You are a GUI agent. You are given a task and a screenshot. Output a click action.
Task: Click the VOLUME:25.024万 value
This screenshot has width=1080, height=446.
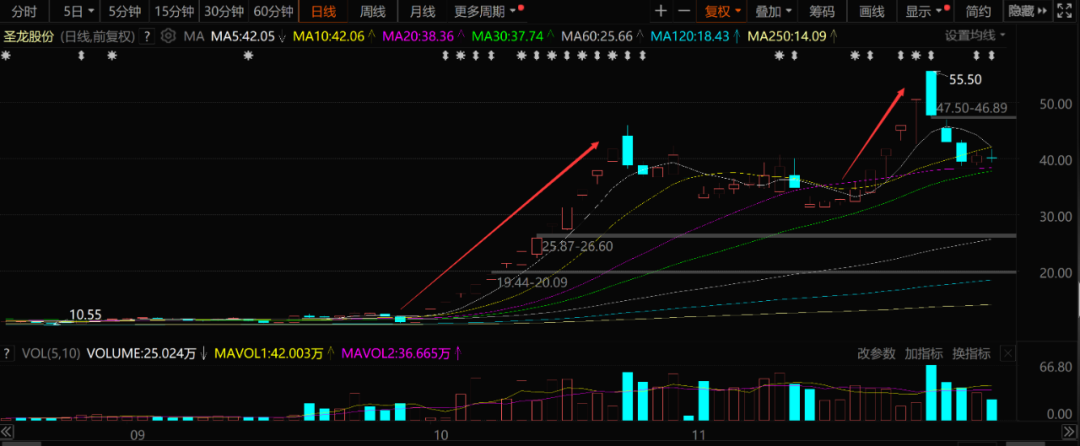click(x=141, y=354)
